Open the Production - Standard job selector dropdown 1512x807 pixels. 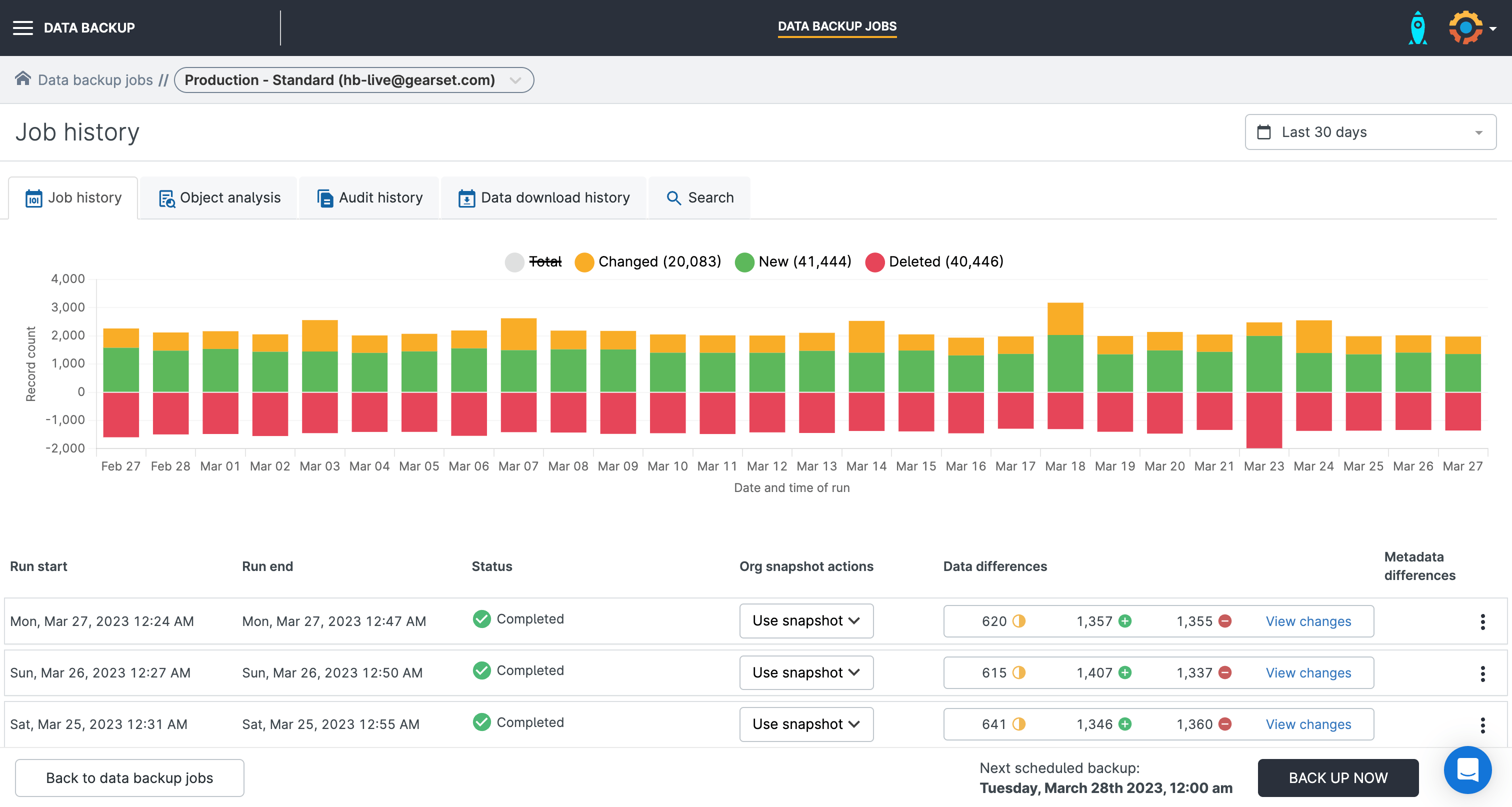coord(354,80)
